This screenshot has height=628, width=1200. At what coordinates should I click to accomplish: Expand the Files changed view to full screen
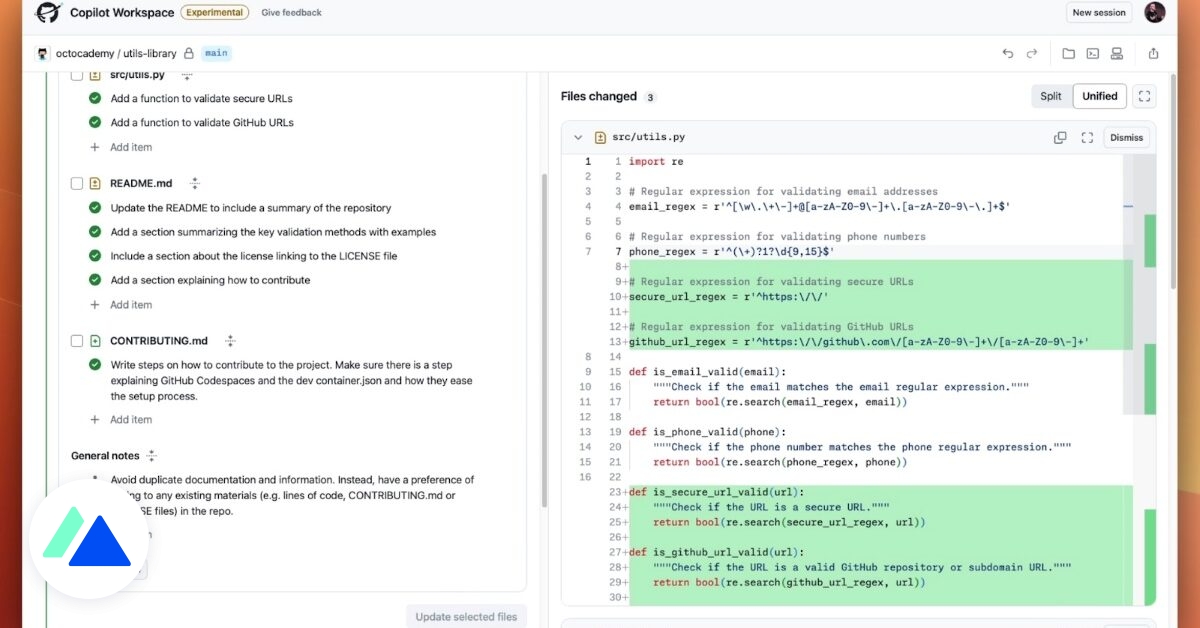coord(1144,96)
